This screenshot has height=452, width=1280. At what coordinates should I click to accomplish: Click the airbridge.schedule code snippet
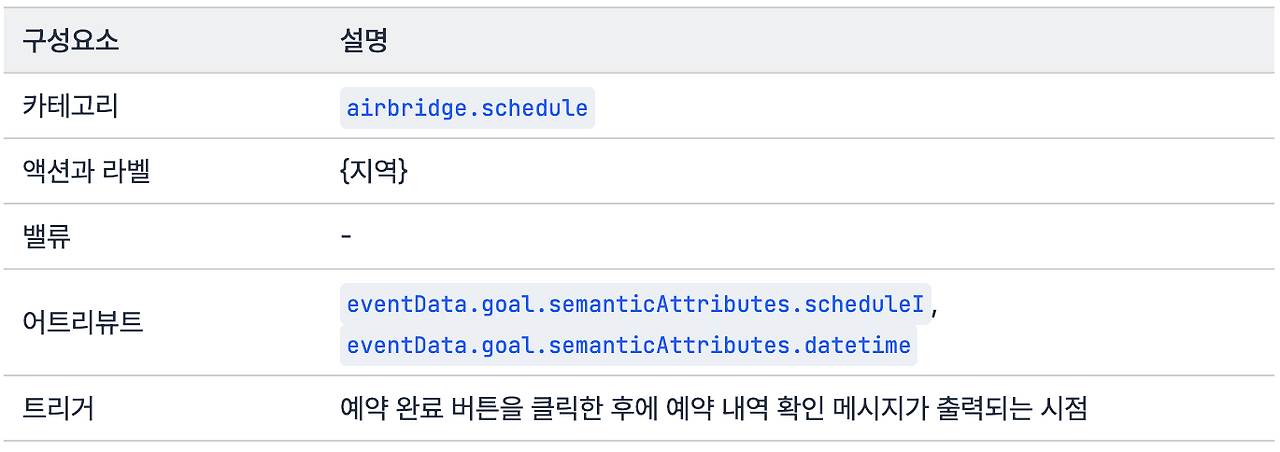click(467, 108)
